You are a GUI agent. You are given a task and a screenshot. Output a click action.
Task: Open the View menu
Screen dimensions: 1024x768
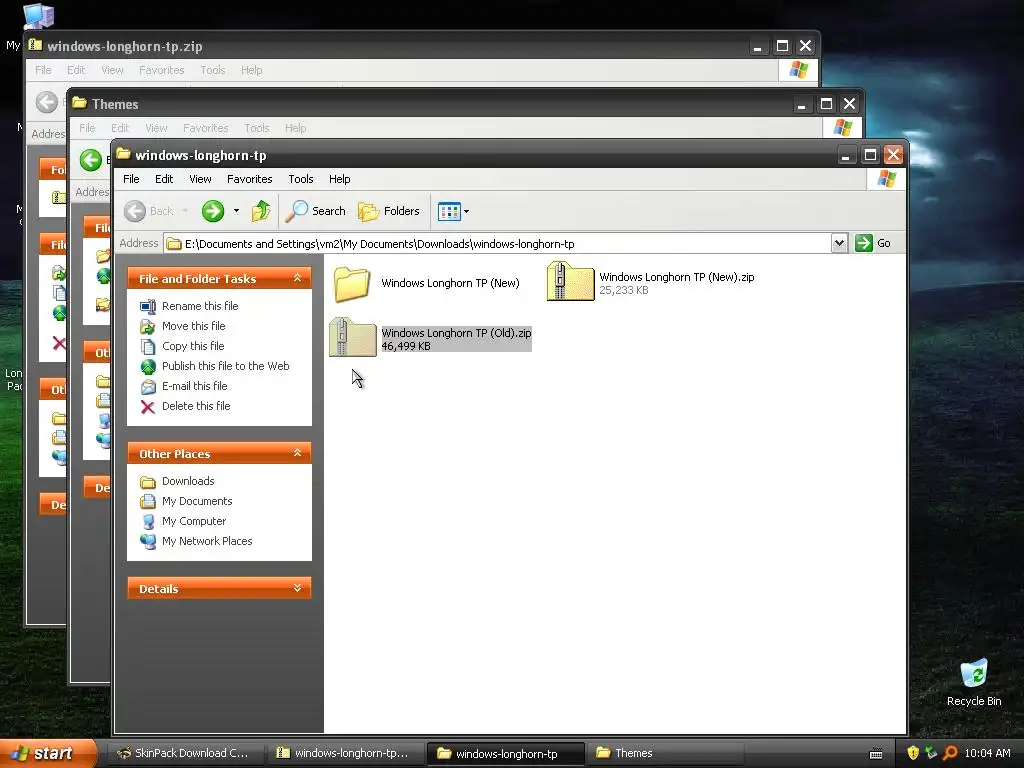pos(200,179)
